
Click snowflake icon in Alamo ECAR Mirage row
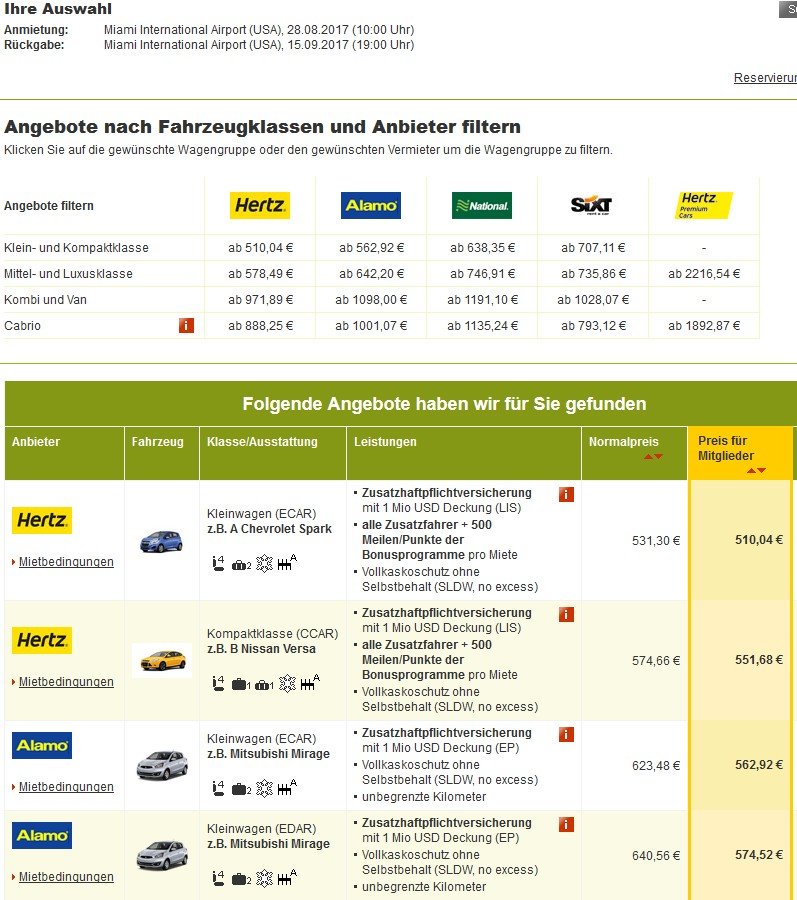[x=265, y=789]
